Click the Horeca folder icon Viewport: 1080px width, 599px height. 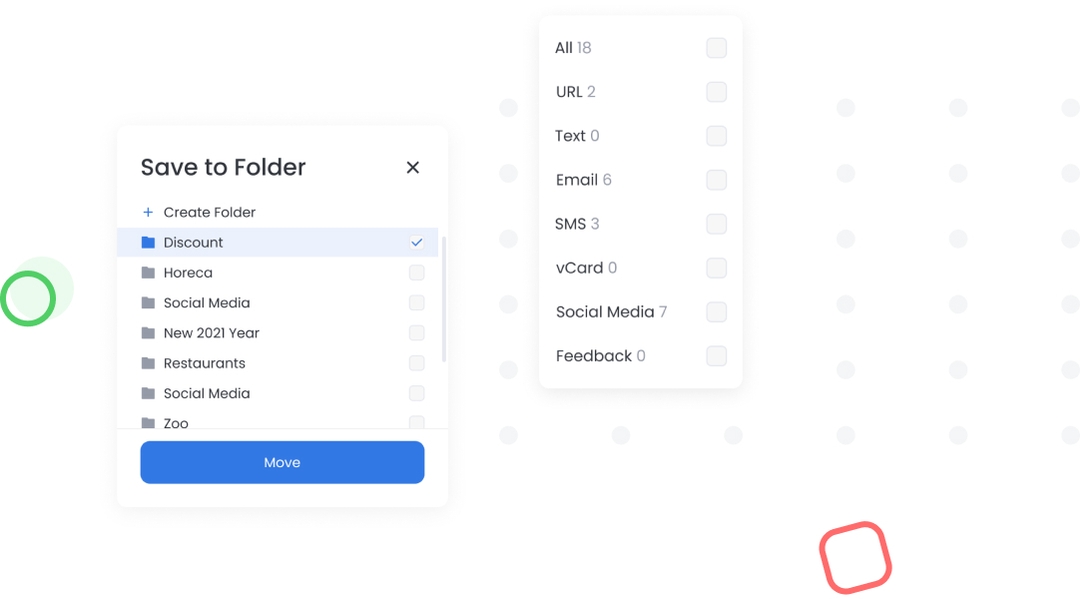point(148,272)
